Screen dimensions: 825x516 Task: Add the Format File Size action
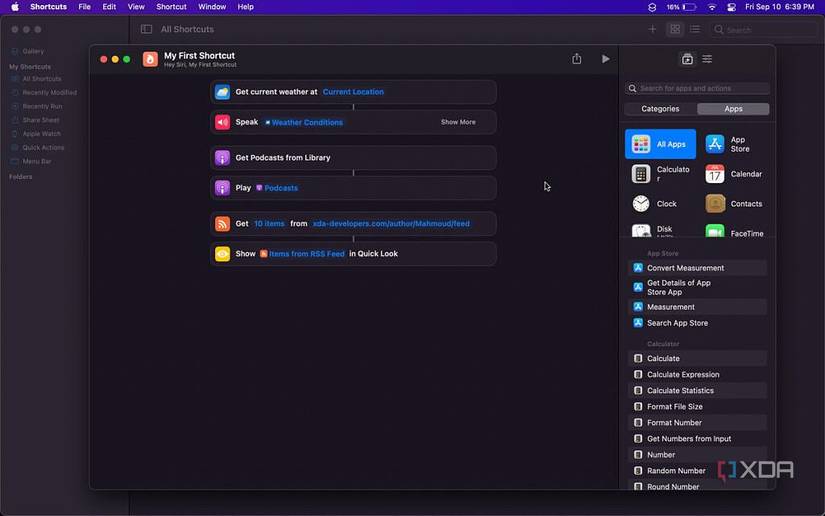[697, 407]
